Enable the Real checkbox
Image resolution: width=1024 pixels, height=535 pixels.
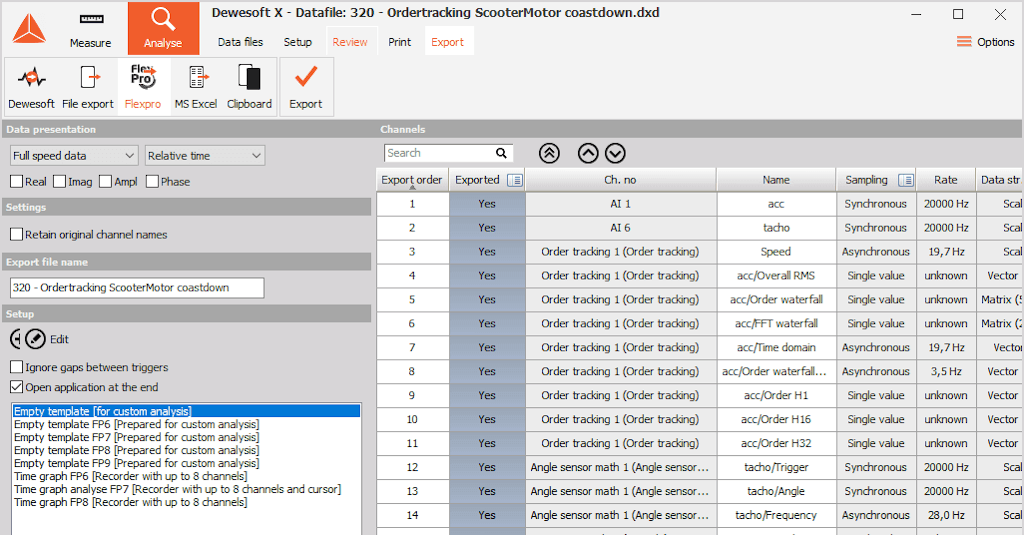[17, 182]
